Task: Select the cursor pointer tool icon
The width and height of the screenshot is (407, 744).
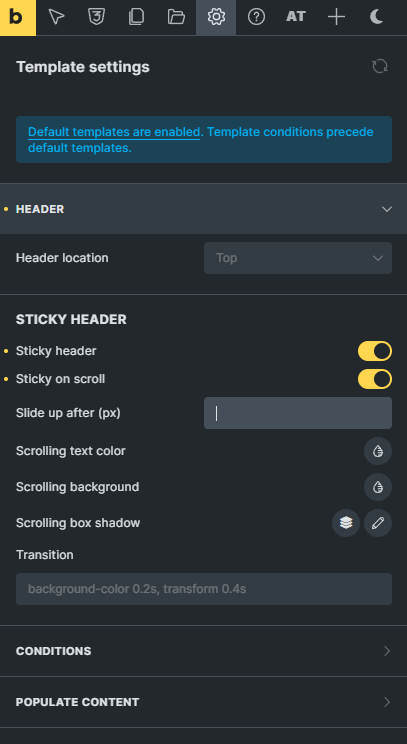Action: click(x=56, y=18)
